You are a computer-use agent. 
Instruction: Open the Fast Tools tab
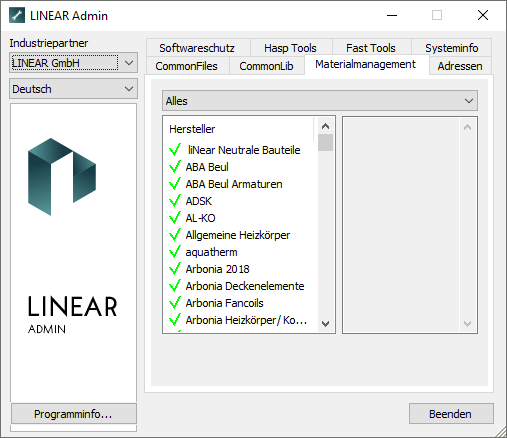371,48
